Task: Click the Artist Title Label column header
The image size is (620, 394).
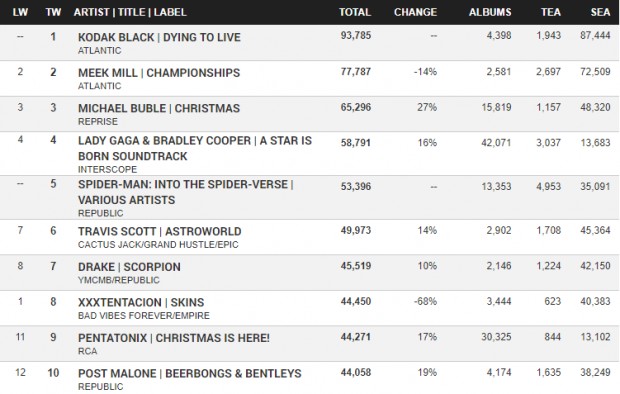Action: 130,12
